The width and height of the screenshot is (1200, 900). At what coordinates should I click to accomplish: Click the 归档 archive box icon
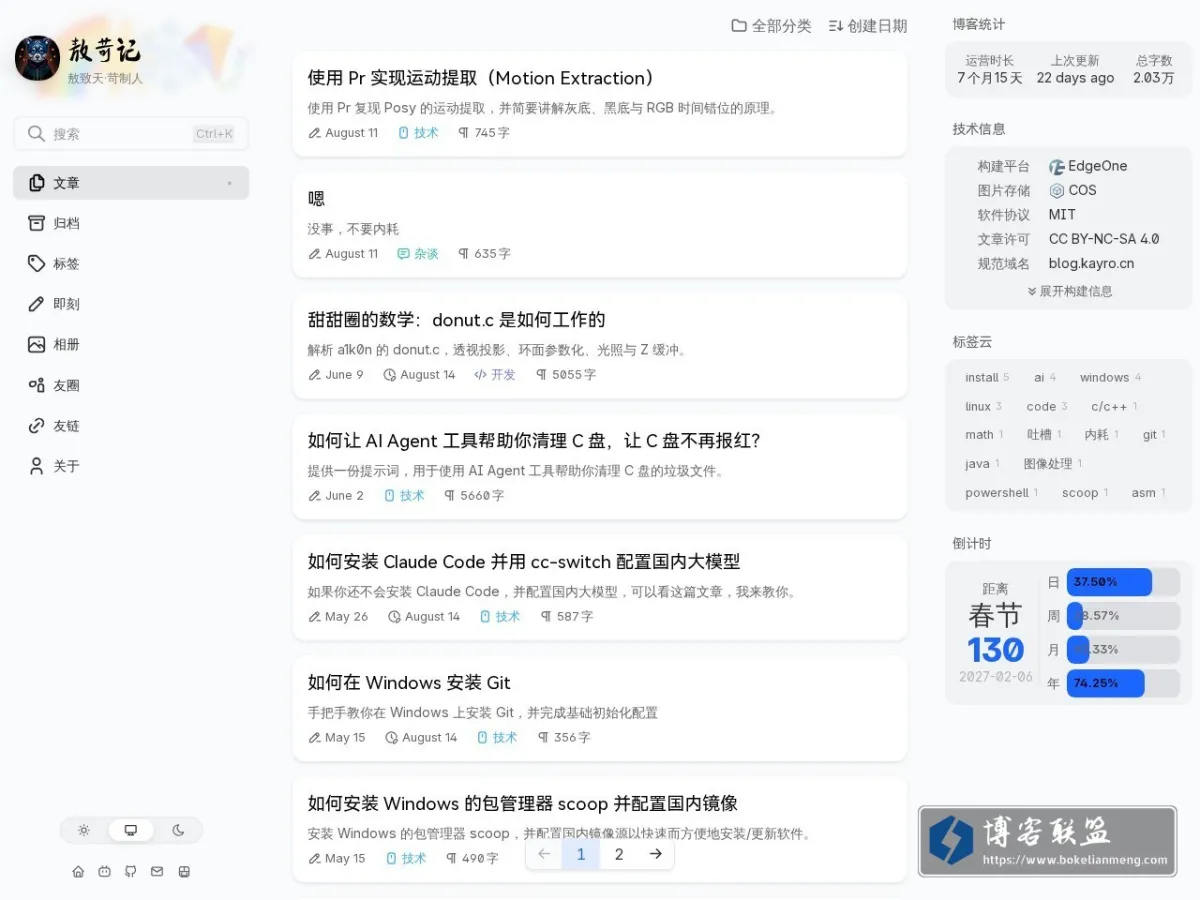point(37,223)
